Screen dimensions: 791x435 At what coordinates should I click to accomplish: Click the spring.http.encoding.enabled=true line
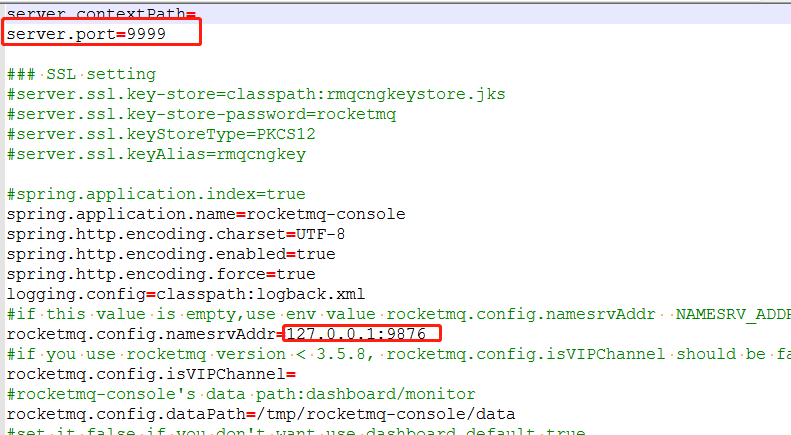(171, 254)
